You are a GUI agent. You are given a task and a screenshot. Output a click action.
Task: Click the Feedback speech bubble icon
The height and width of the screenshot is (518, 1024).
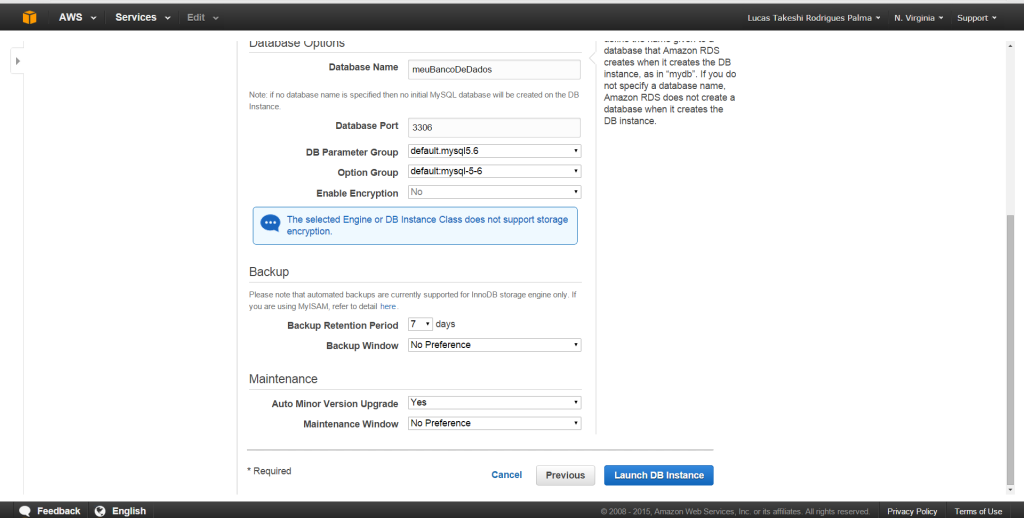[25, 510]
